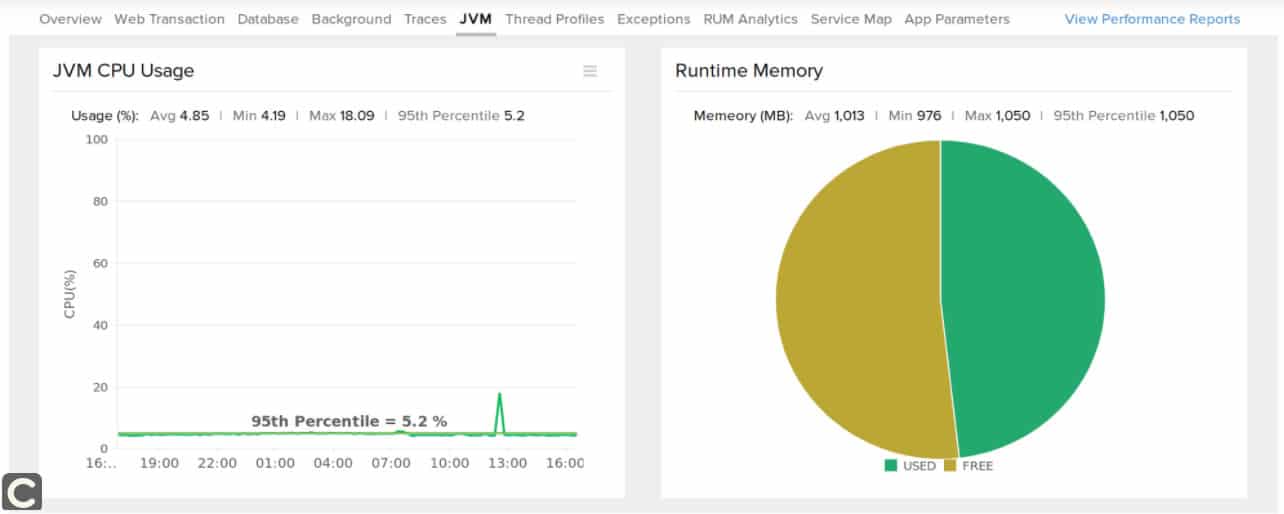The image size is (1284, 514).
Task: Click the 95th Percentile label on the chart
Action: (x=349, y=422)
